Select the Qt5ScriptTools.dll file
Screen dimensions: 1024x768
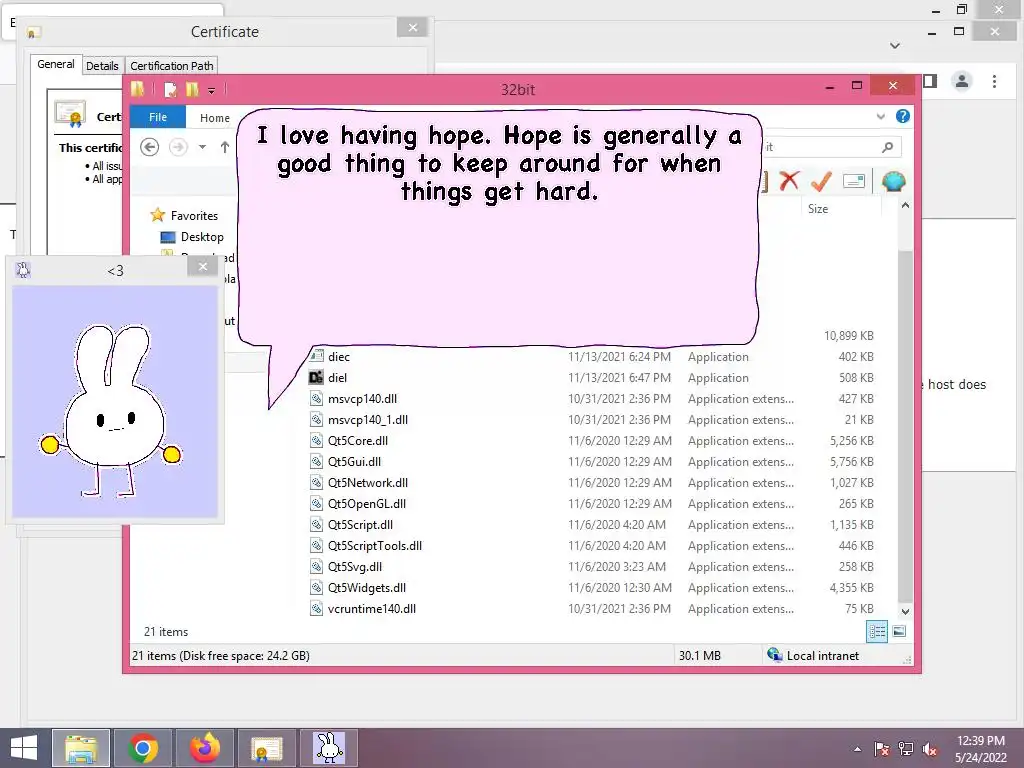pos(375,545)
